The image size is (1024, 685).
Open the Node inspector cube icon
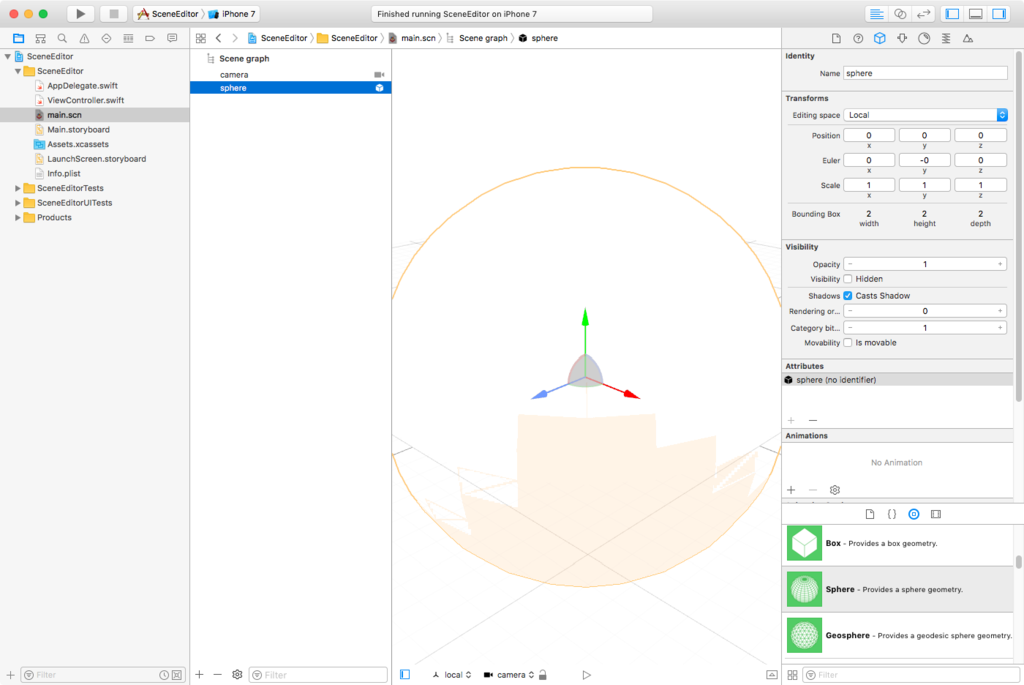click(880, 39)
